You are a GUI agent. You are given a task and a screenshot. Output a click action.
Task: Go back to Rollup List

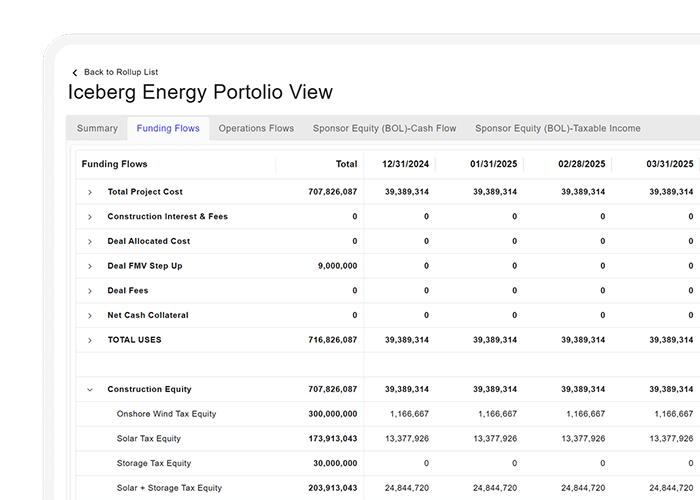click(x=121, y=72)
